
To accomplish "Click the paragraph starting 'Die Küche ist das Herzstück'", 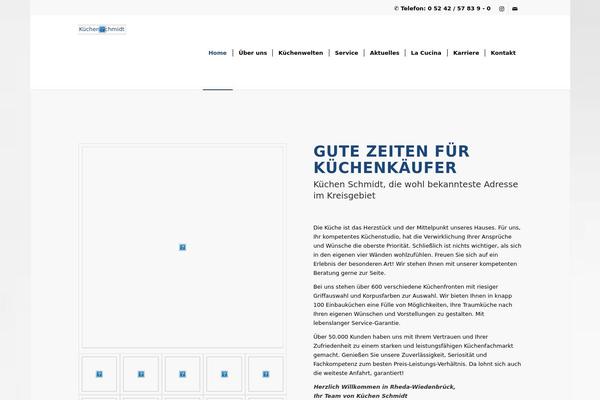I will (x=417, y=250).
